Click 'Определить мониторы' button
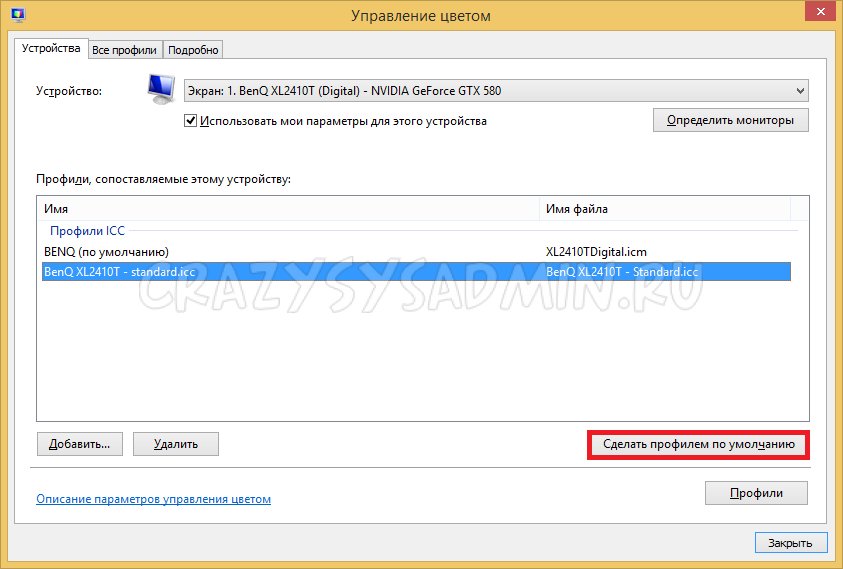 point(730,120)
